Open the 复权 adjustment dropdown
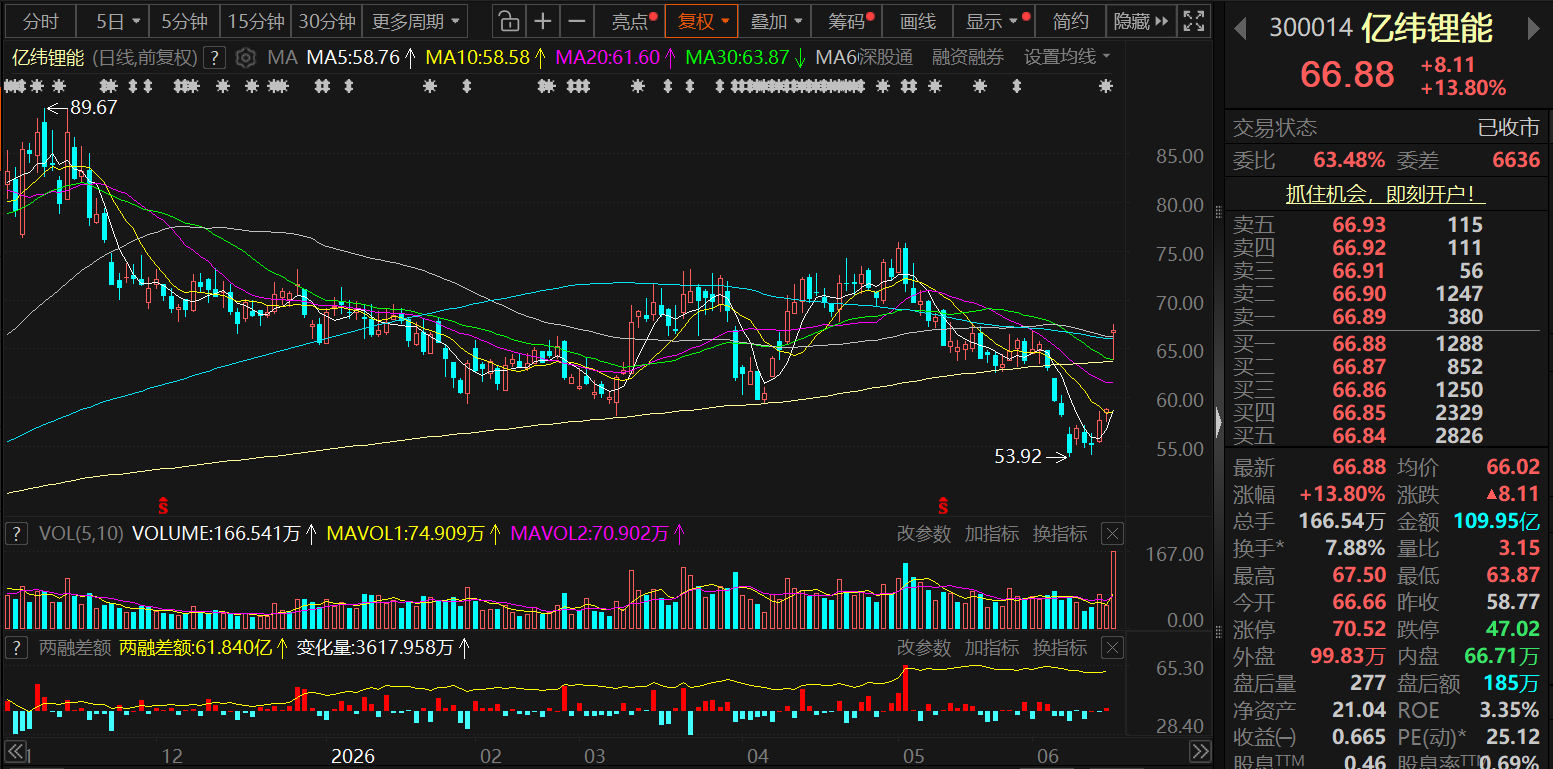 (x=704, y=21)
